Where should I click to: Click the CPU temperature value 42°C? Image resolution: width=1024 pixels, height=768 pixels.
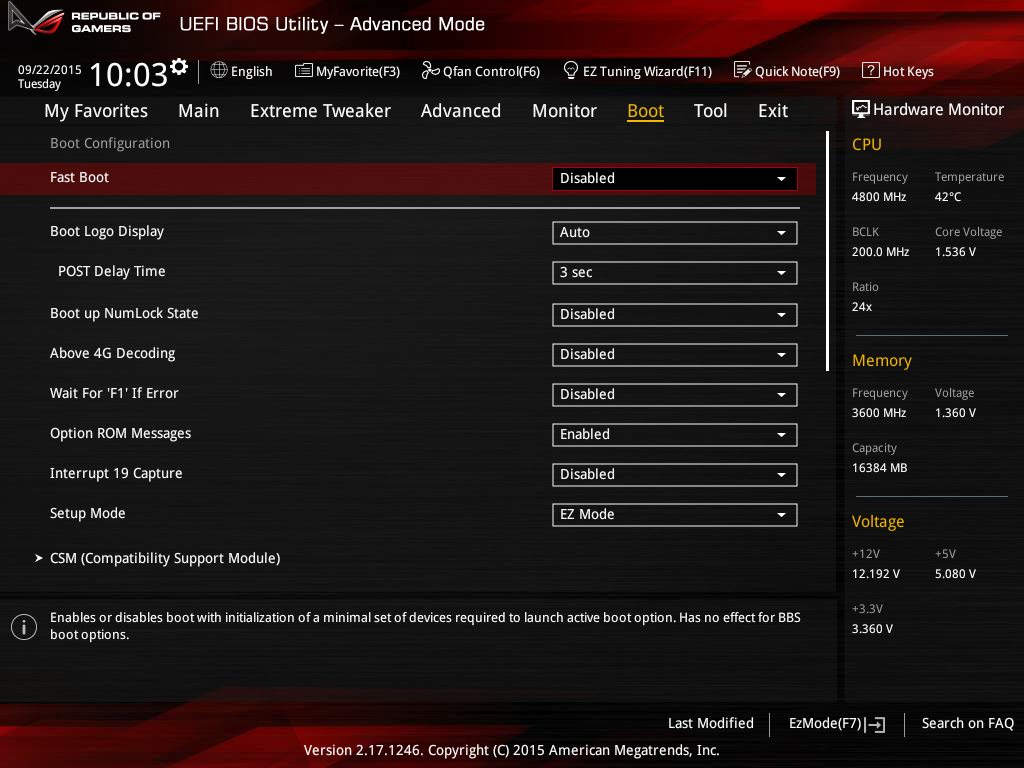coord(948,197)
